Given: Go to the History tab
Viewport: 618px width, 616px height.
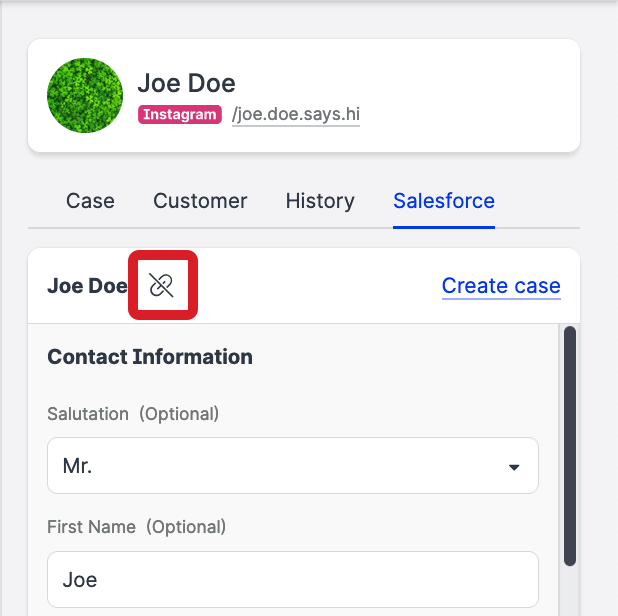Looking at the screenshot, I should (320, 201).
